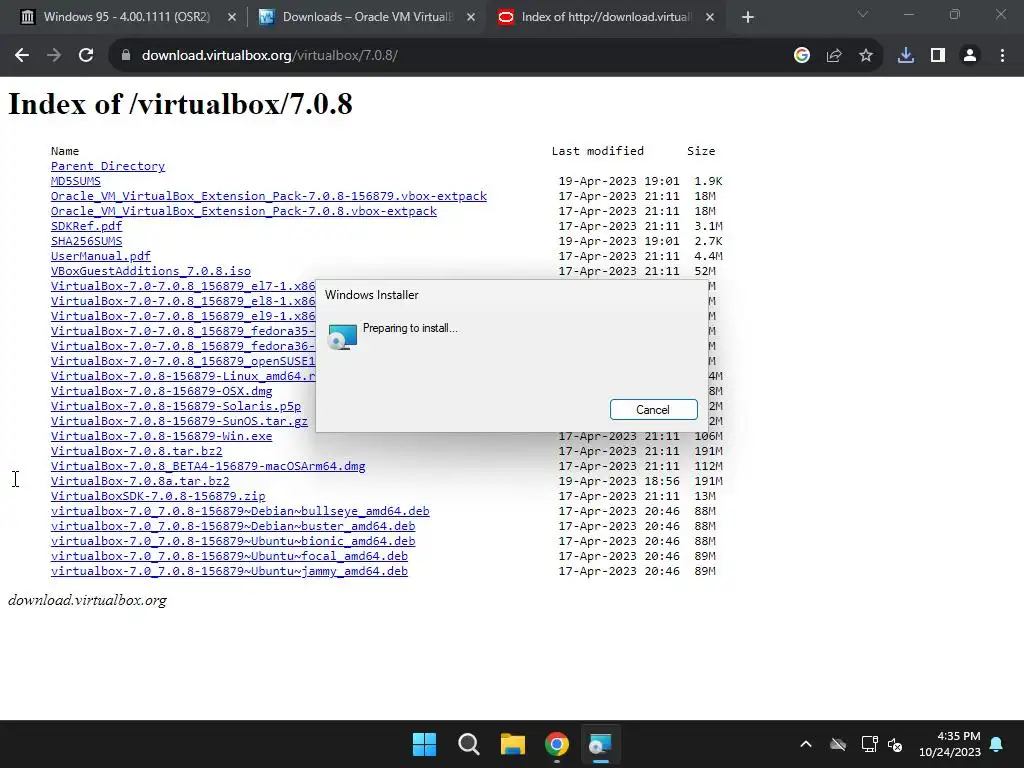Viewport: 1024px width, 768px height.
Task: Download VirtualBox-7.0.8a.tar.bz2
Action: point(140,481)
